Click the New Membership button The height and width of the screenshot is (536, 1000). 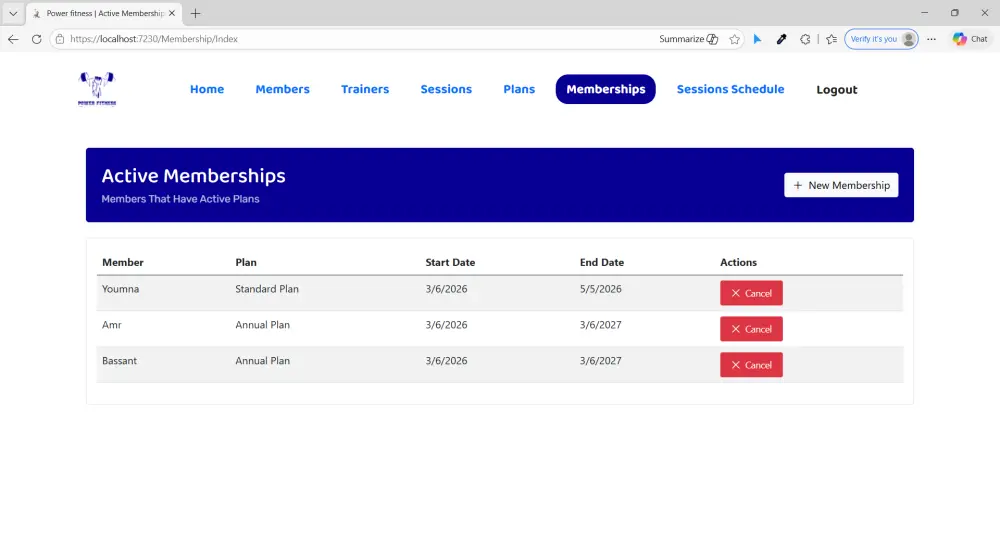(841, 185)
